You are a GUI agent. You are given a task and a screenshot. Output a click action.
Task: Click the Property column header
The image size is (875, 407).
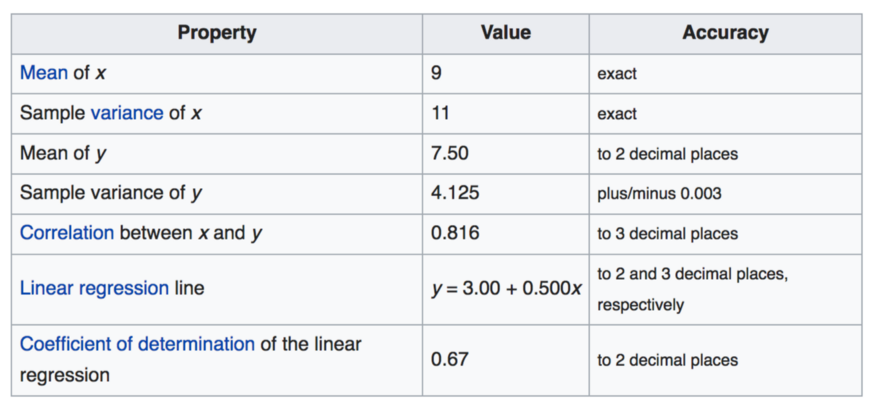[x=217, y=33]
